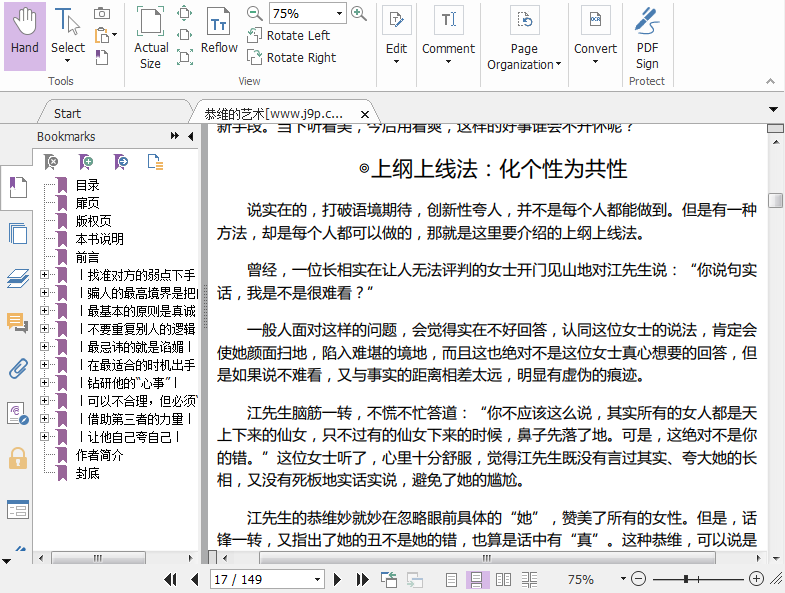
Task: Open the Security lock panel
Action: point(18,458)
